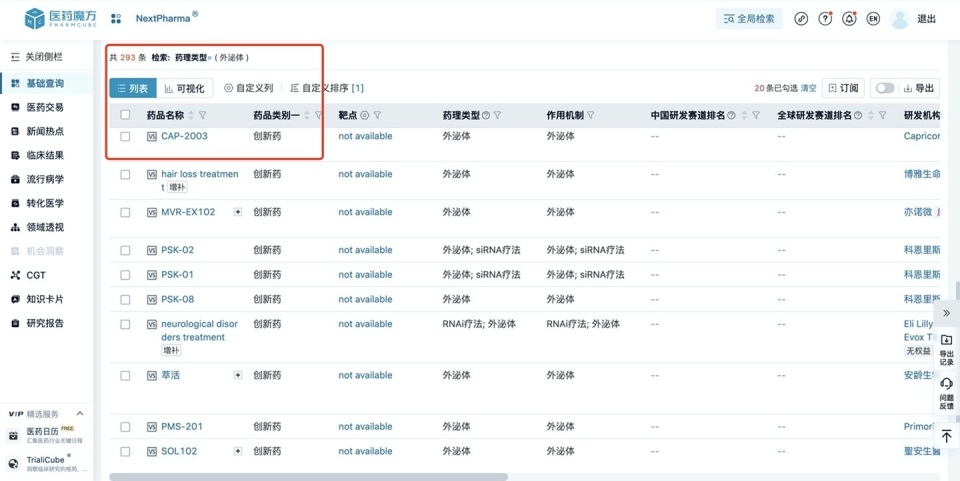Open 自定义排序 sort settings

[x=327, y=88]
